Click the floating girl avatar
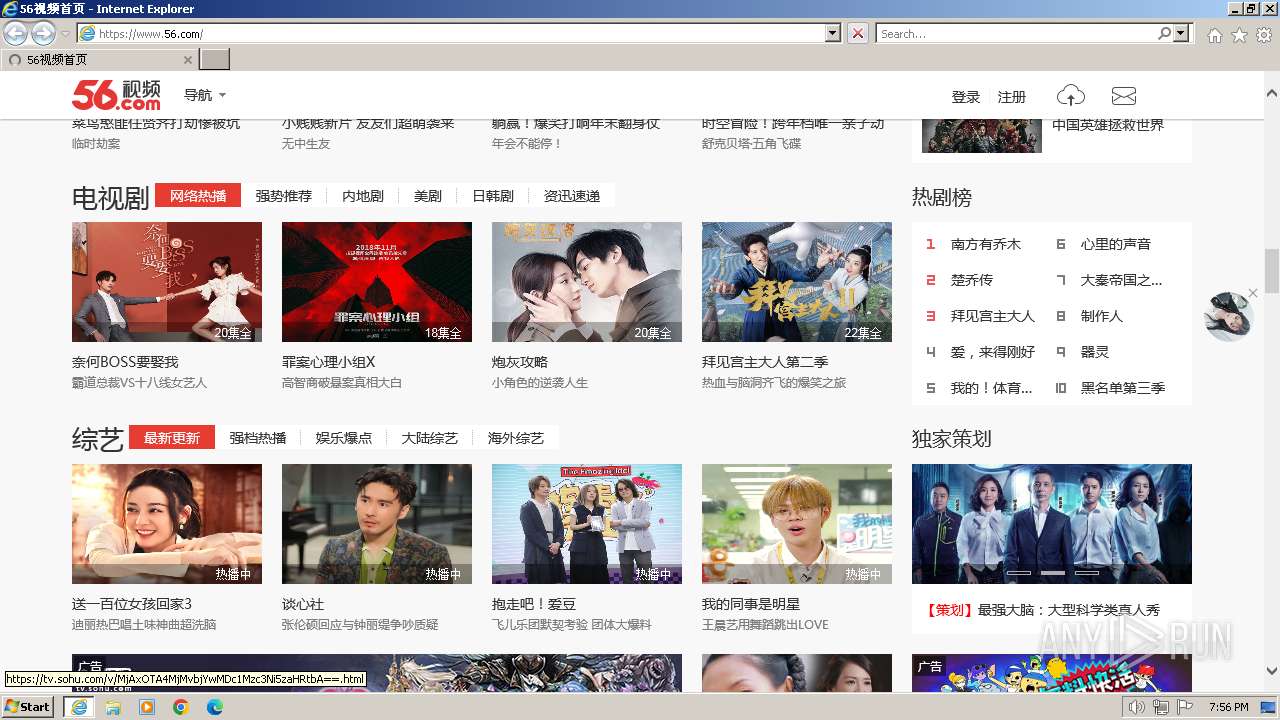 [1228, 317]
